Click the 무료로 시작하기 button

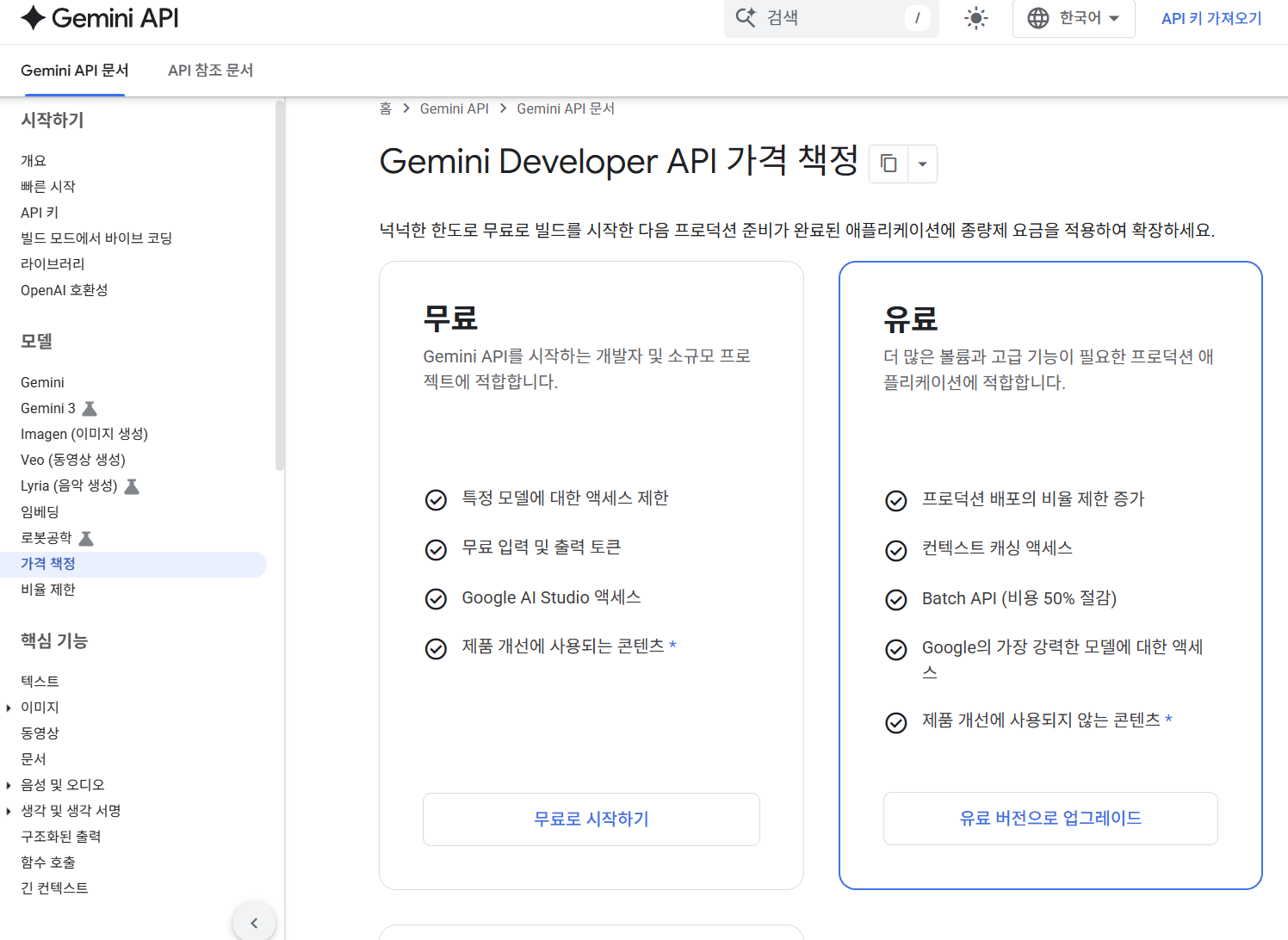click(591, 819)
